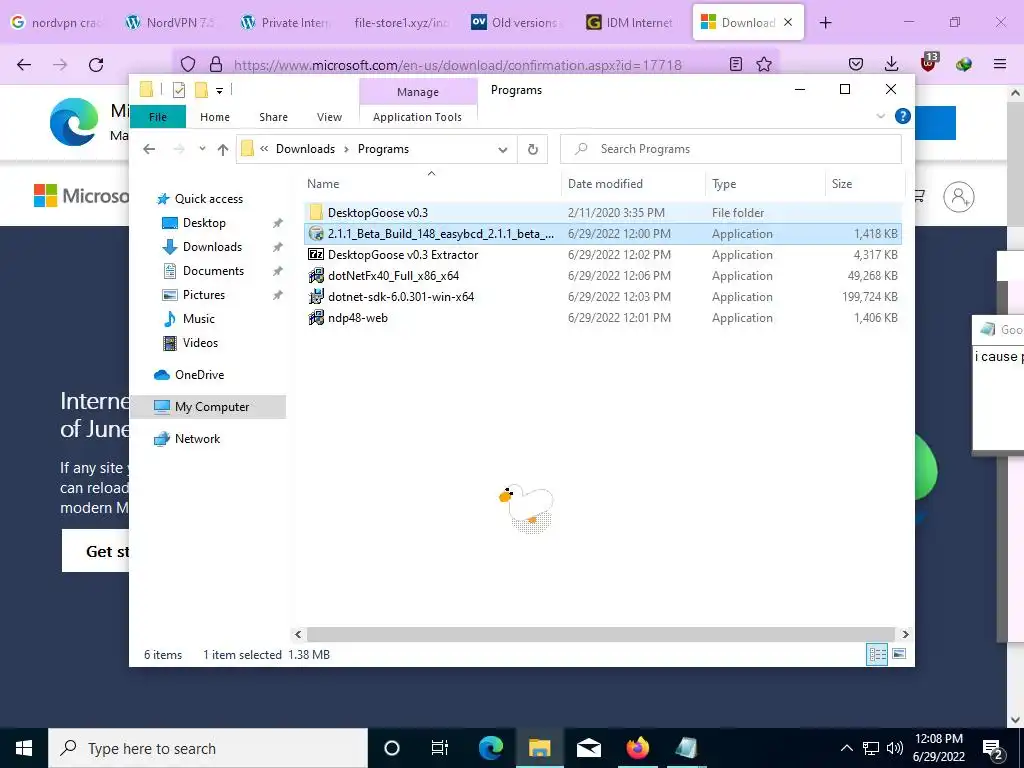
Task: Open Firefox application menu
Action: tap(1000, 64)
